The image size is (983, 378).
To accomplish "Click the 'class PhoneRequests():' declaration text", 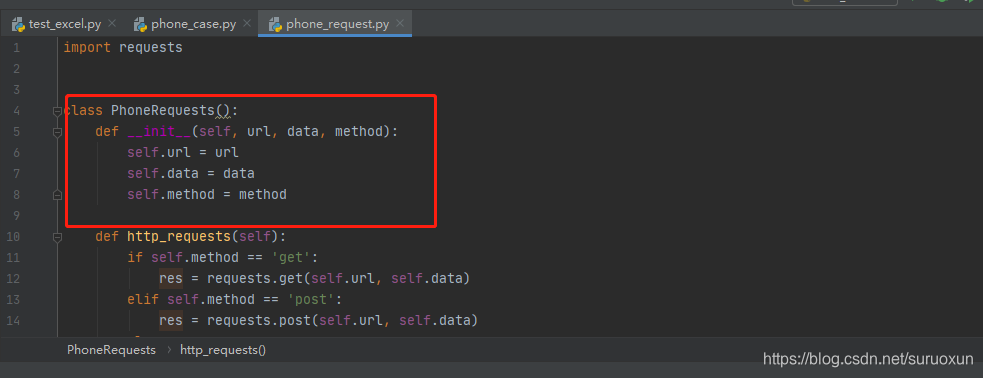I will click(x=151, y=111).
